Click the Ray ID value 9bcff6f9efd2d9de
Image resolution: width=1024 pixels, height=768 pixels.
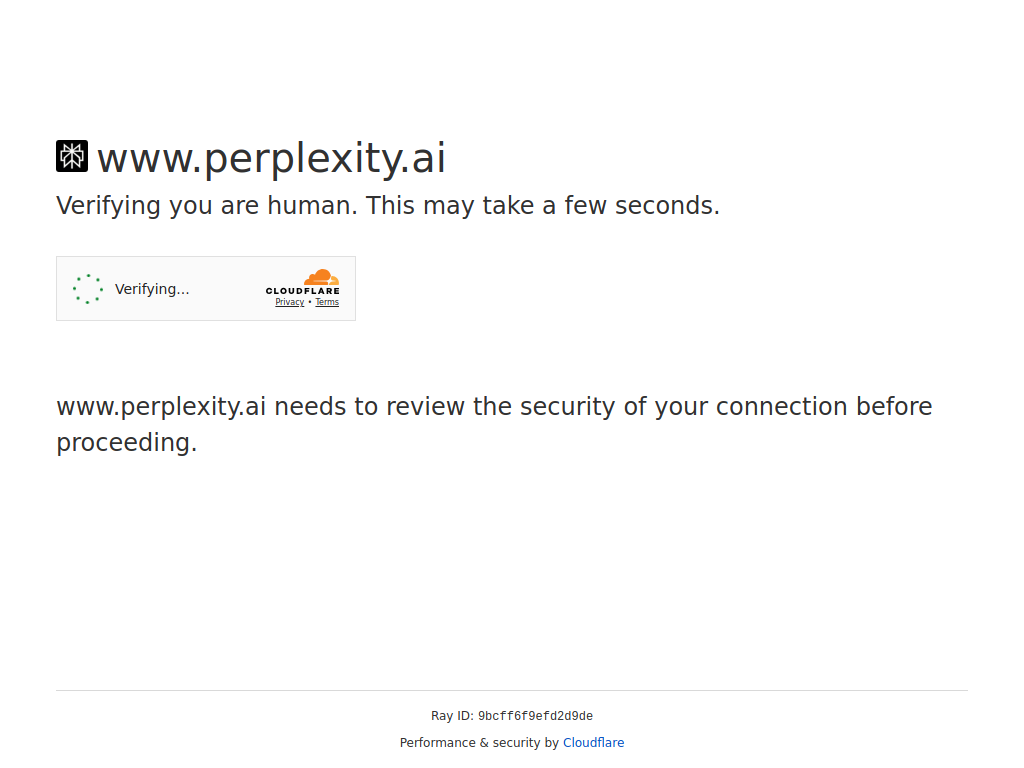535,716
